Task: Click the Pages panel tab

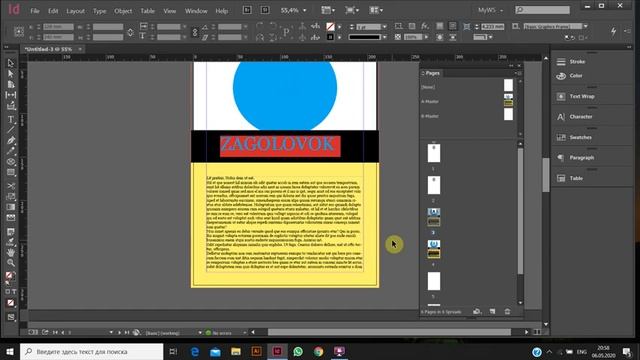Action: [432, 73]
